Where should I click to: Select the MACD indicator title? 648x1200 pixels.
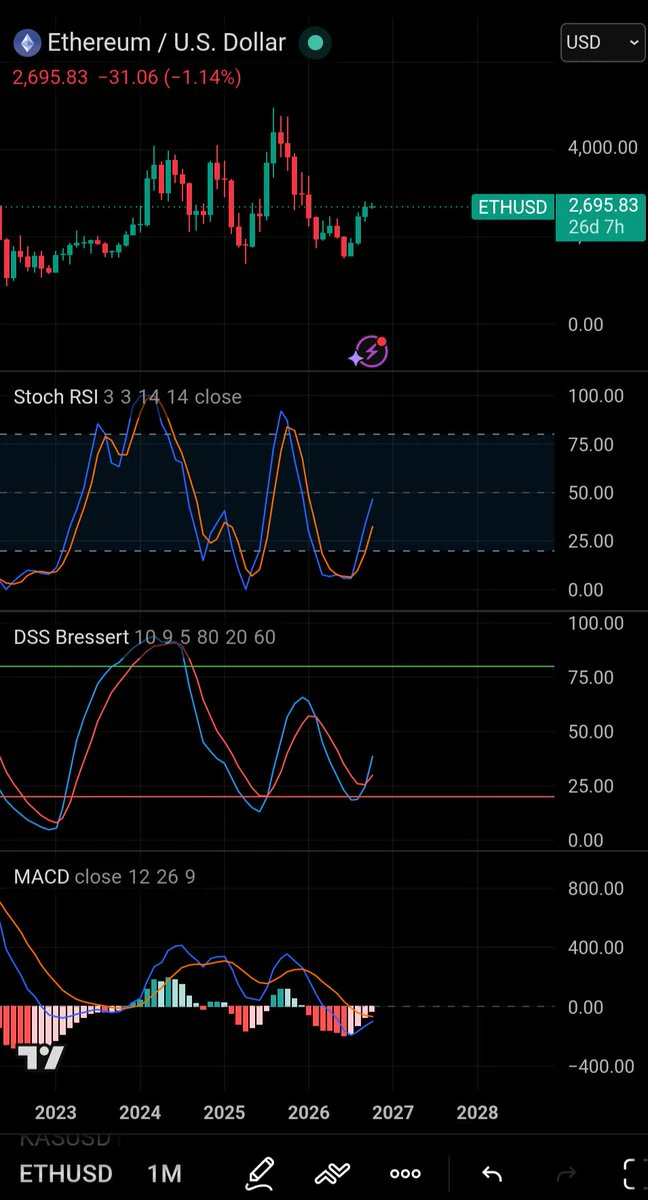pyautogui.click(x=41, y=877)
